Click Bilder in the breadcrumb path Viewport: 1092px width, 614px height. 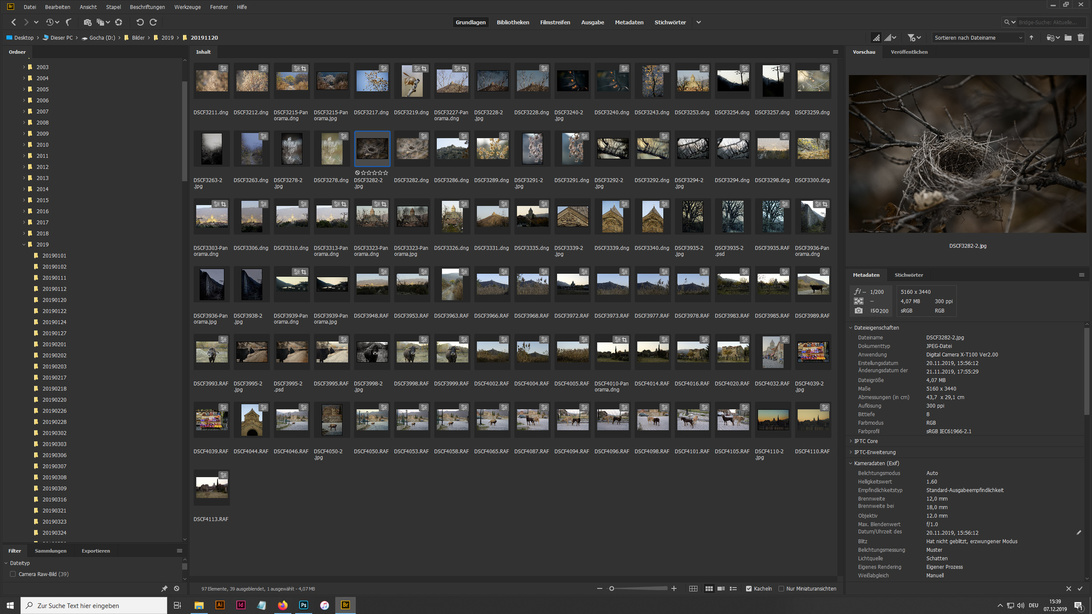pyautogui.click(x=138, y=38)
